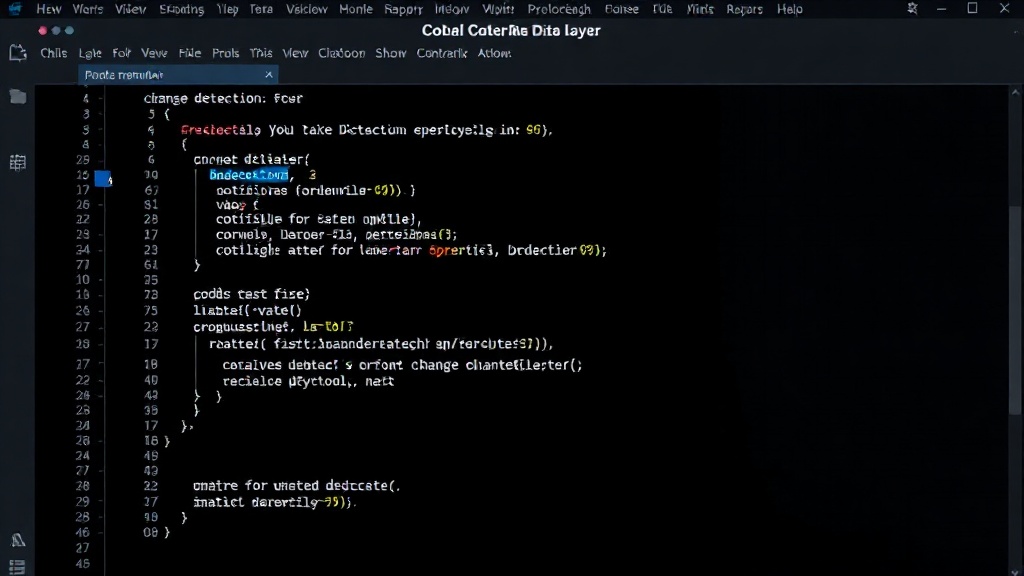
Task: Click 'Clatoon' in the toolbar
Action: tap(342, 53)
